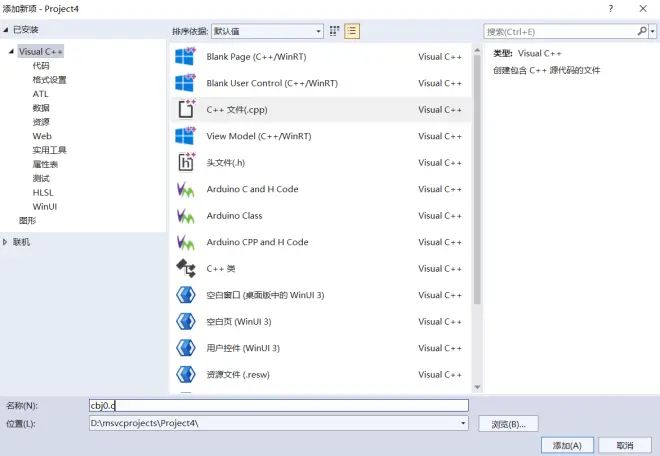Open the search options dropdown arrow
Viewport: 660px width, 456px height.
click(652, 32)
